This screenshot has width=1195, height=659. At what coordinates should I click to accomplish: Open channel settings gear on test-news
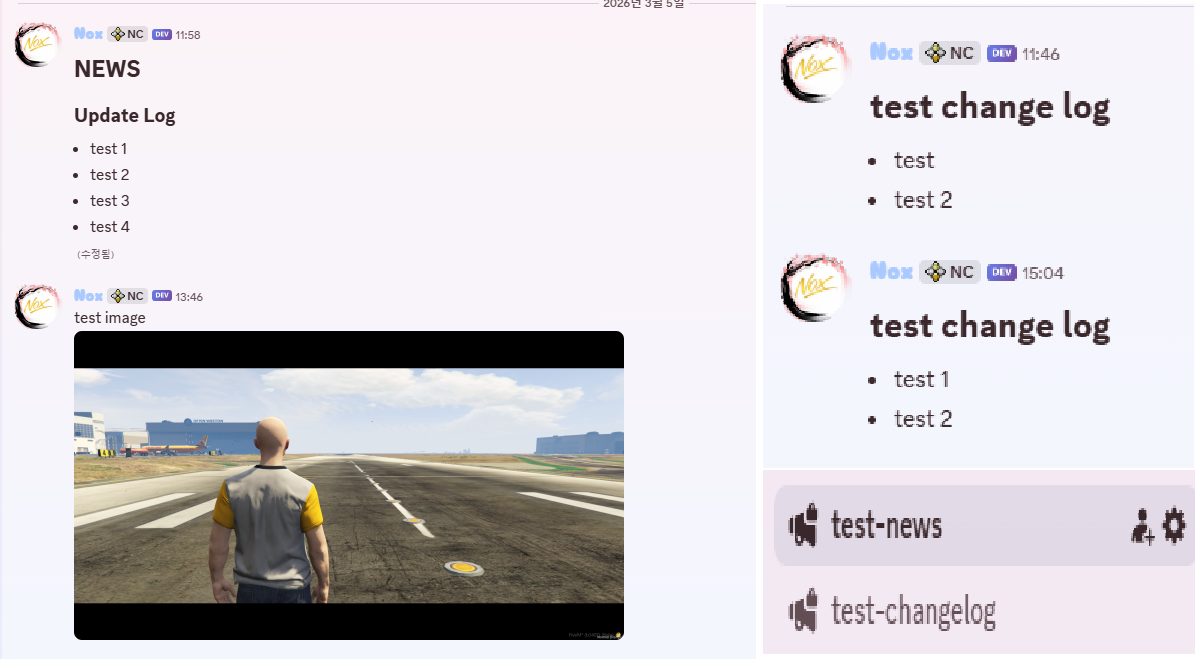pyautogui.click(x=1174, y=525)
